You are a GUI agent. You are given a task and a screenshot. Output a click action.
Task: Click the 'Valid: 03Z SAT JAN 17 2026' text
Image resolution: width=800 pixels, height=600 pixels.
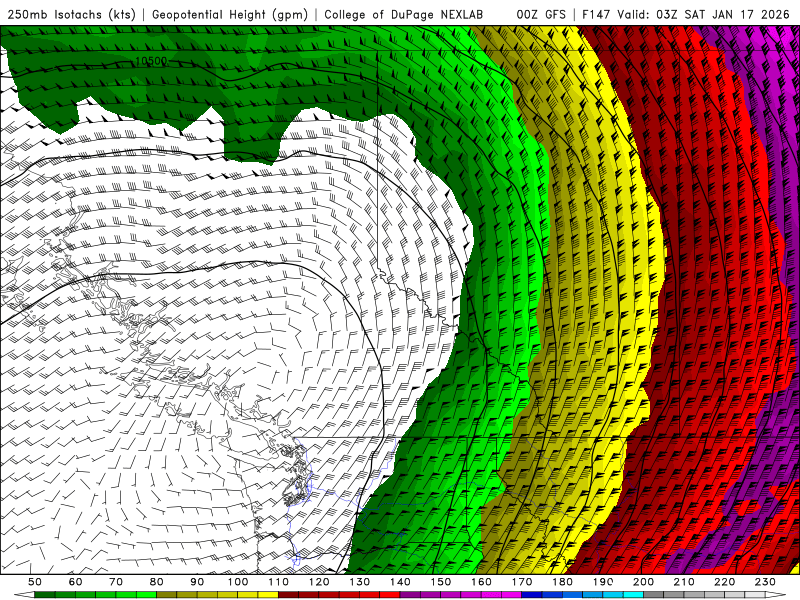click(x=703, y=14)
